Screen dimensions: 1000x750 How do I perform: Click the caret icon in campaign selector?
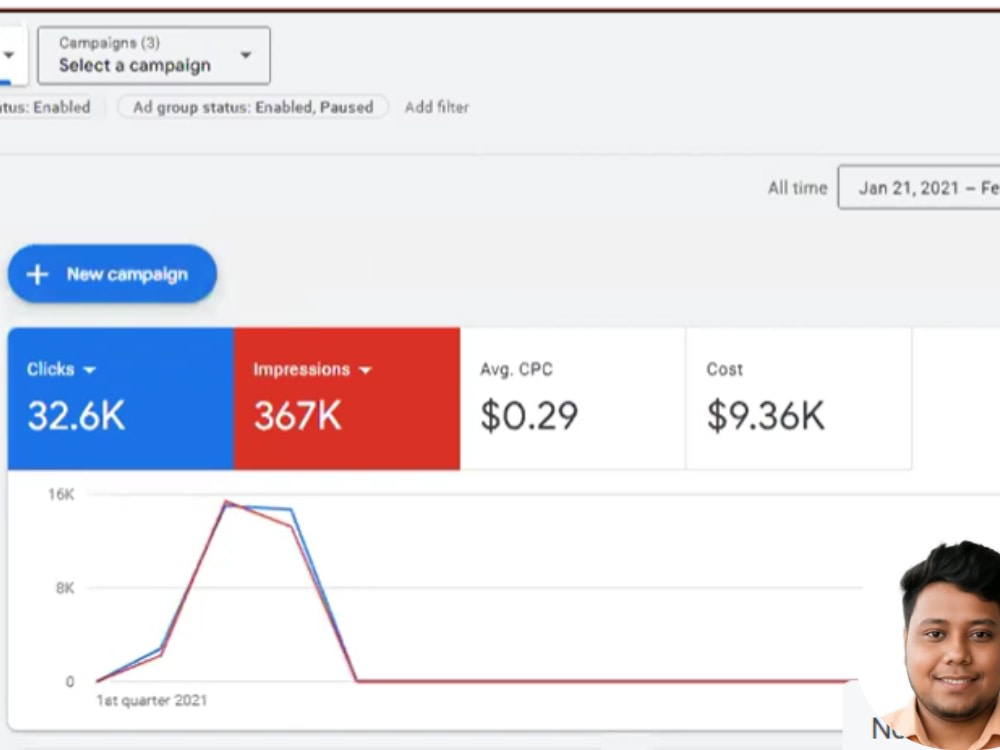click(246, 55)
